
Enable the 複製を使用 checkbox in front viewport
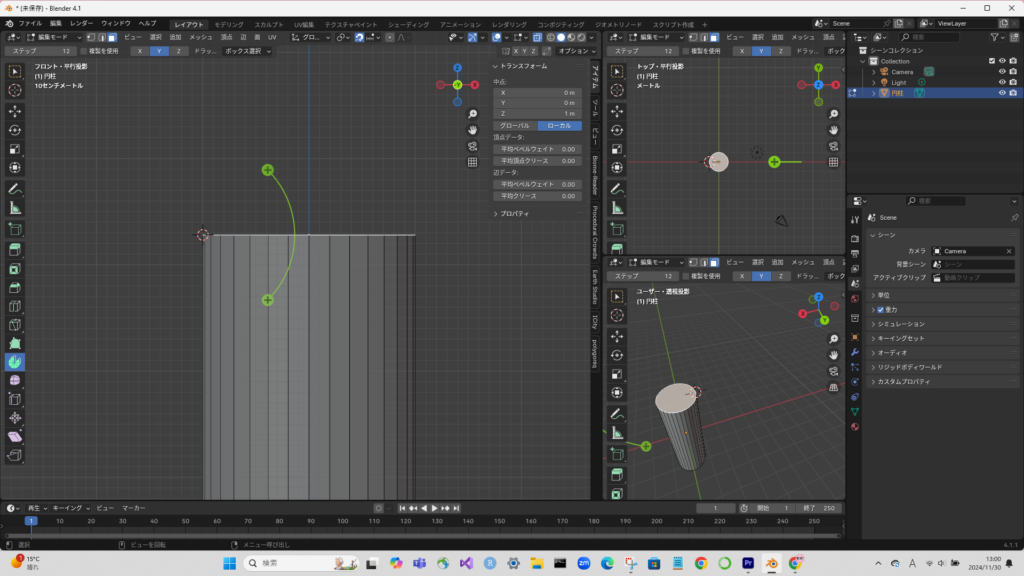tap(85, 50)
